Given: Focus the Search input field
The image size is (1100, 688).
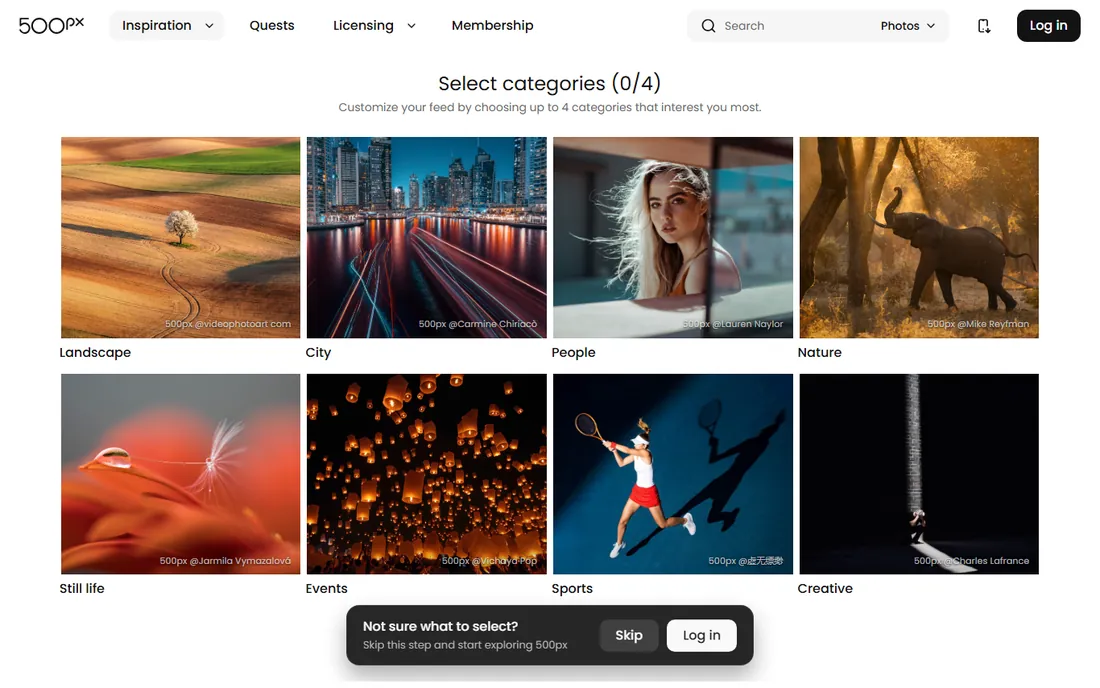Looking at the screenshot, I should coord(796,26).
